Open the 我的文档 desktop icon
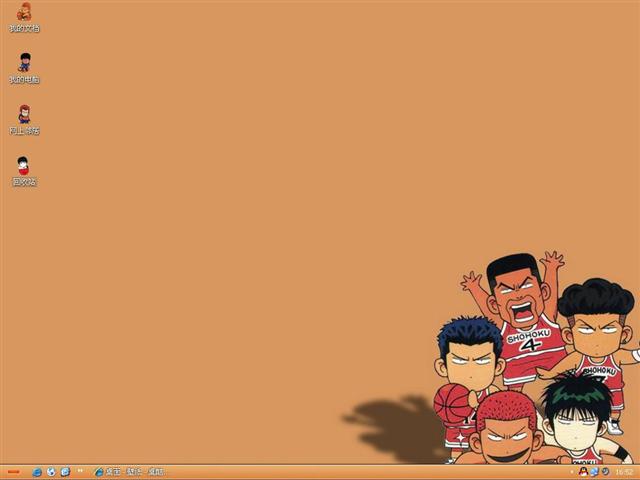 (24, 17)
